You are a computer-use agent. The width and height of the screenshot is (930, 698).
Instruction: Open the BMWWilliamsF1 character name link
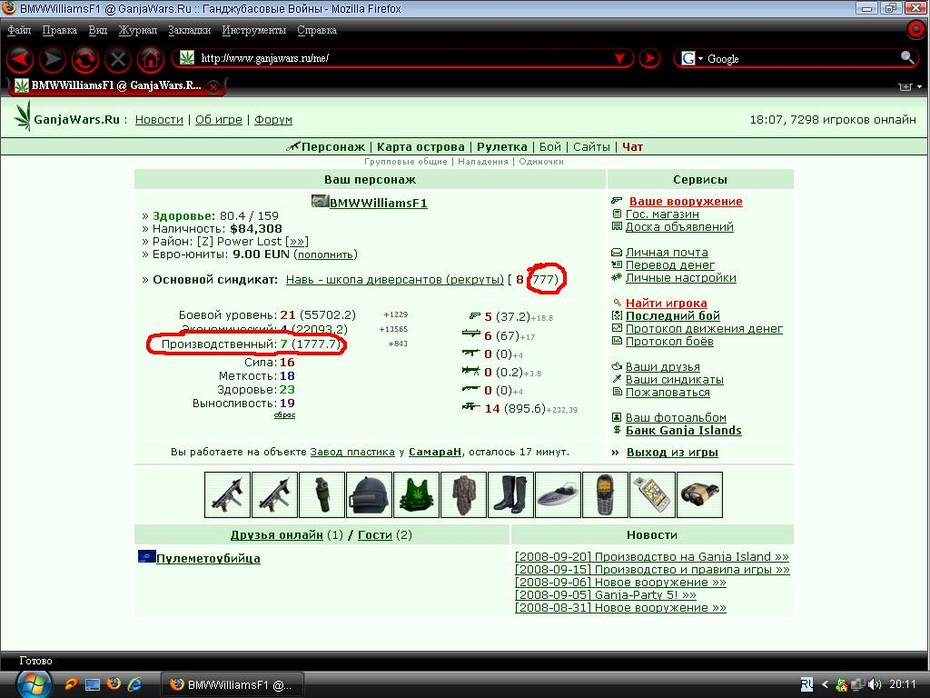coord(378,203)
